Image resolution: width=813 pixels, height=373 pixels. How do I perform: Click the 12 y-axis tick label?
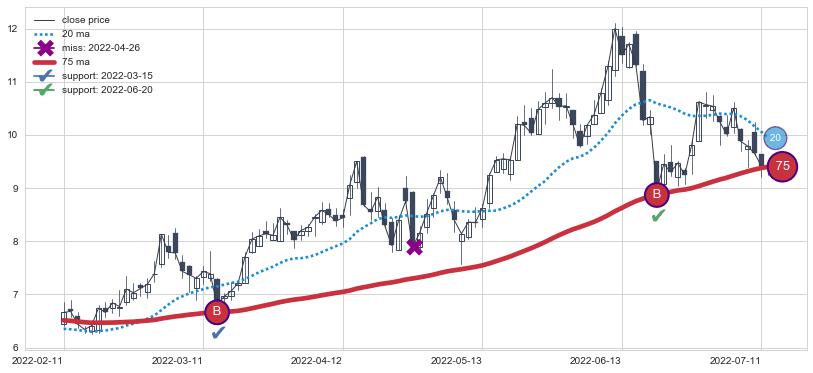click(x=15, y=29)
